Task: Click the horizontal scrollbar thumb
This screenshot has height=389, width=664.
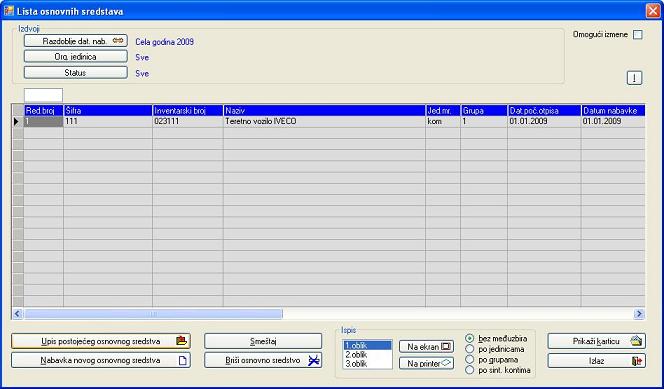Action: [x=153, y=314]
